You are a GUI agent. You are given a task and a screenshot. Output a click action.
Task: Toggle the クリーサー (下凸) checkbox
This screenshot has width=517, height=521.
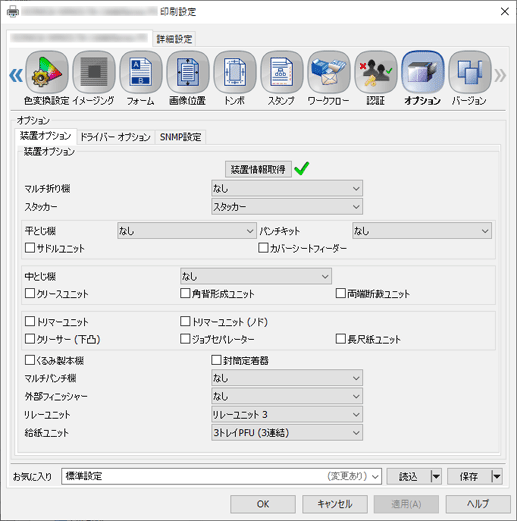pyautogui.click(x=30, y=339)
